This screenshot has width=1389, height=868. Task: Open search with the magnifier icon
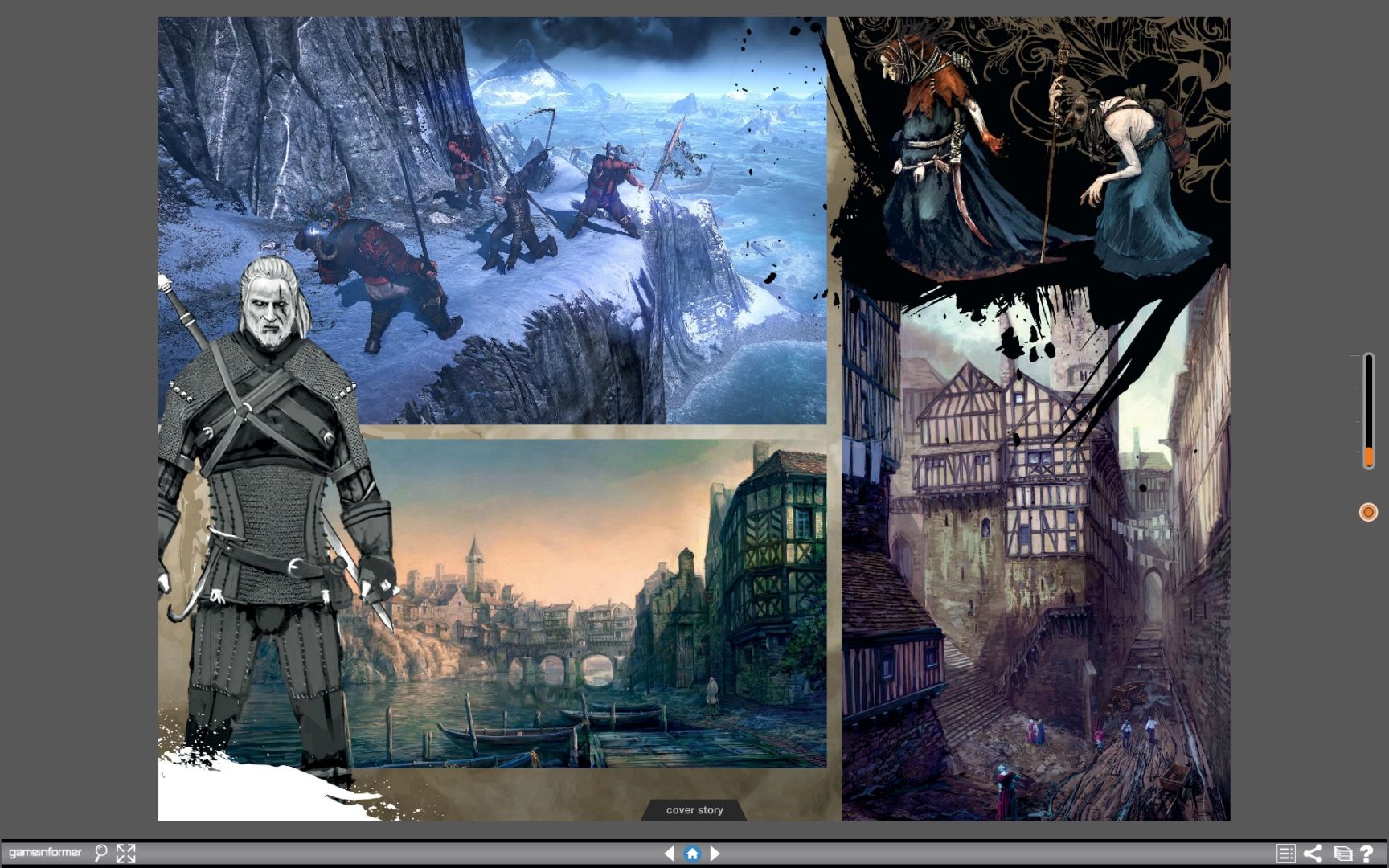tap(100, 852)
